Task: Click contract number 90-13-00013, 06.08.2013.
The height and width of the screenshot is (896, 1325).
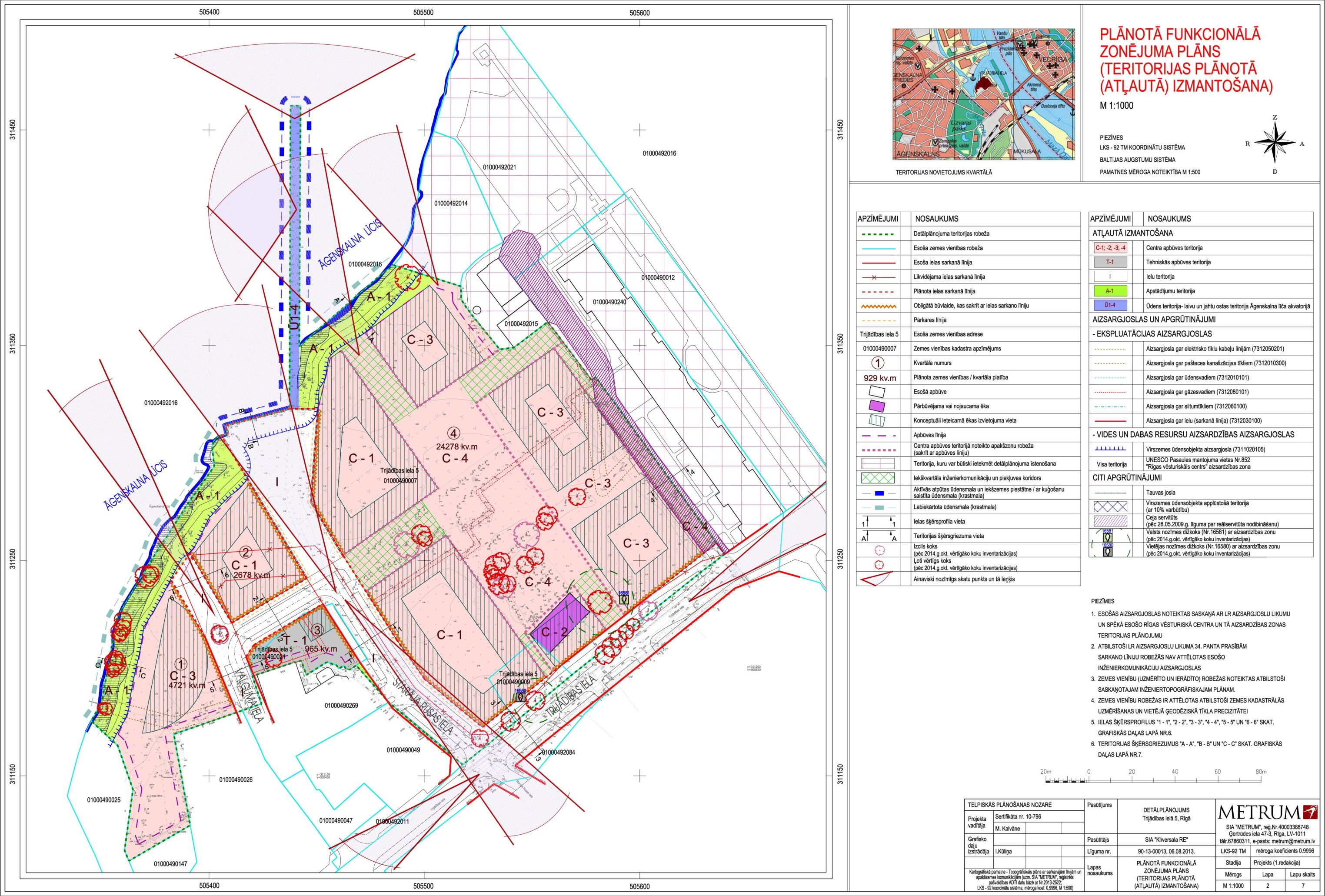Action: pos(1166,851)
